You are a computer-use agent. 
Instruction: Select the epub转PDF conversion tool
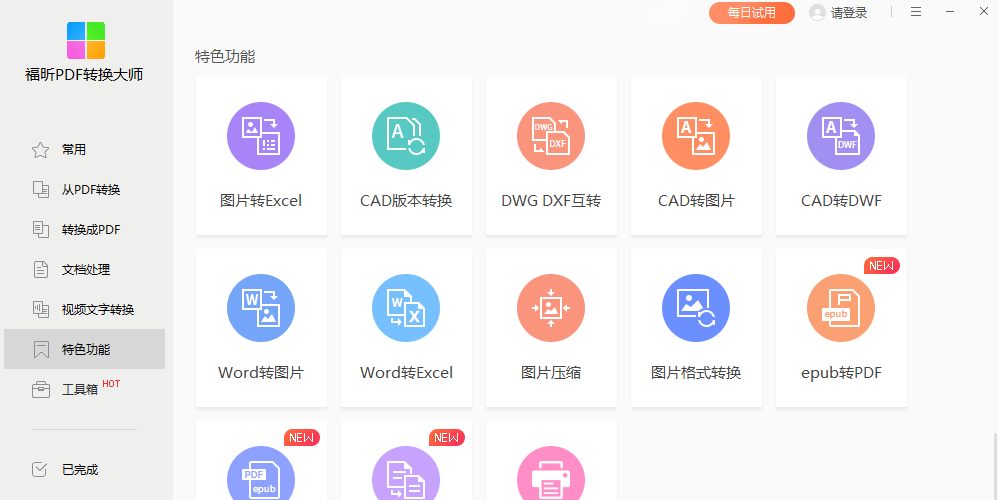[x=841, y=328]
